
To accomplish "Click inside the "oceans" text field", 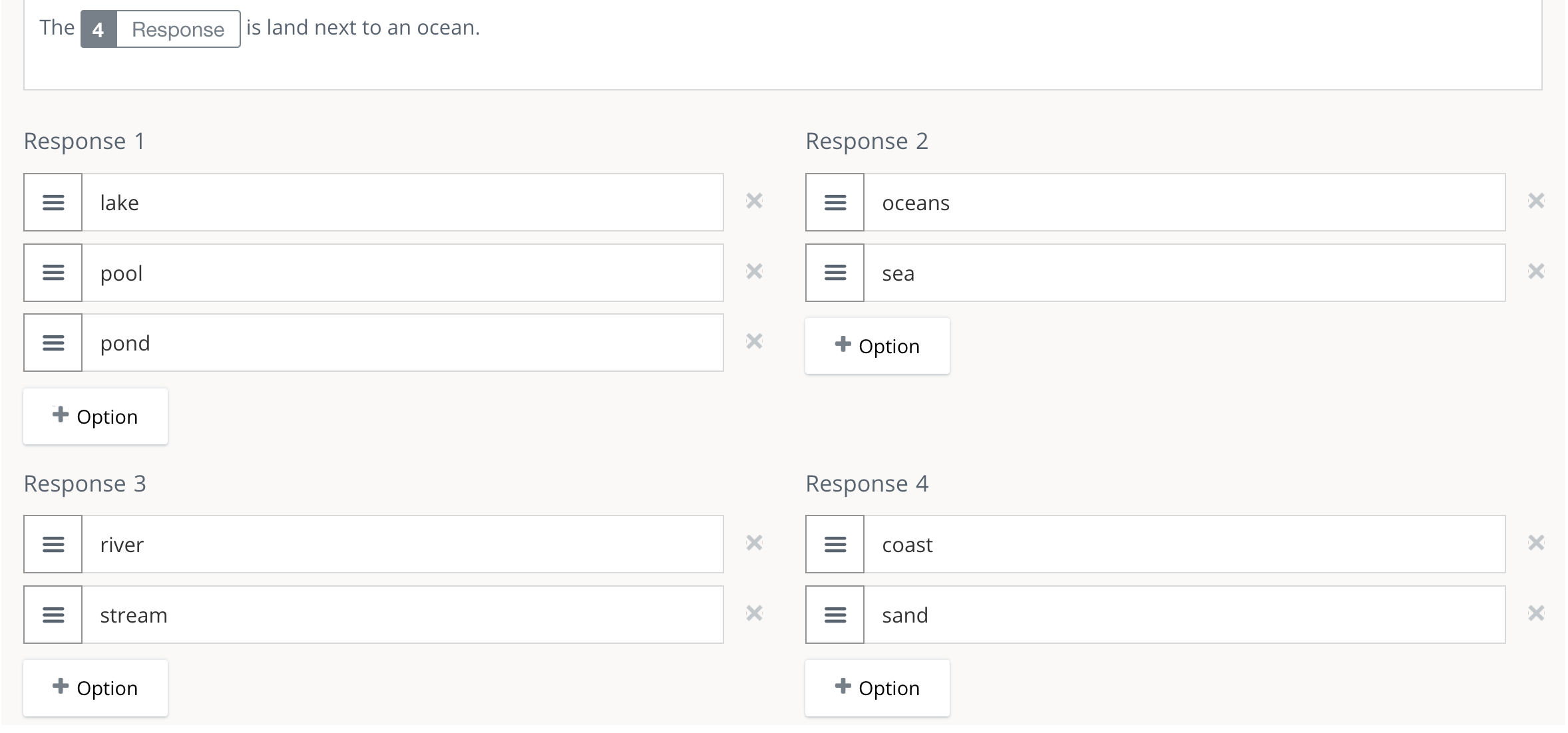I will pyautogui.click(x=1131, y=202).
